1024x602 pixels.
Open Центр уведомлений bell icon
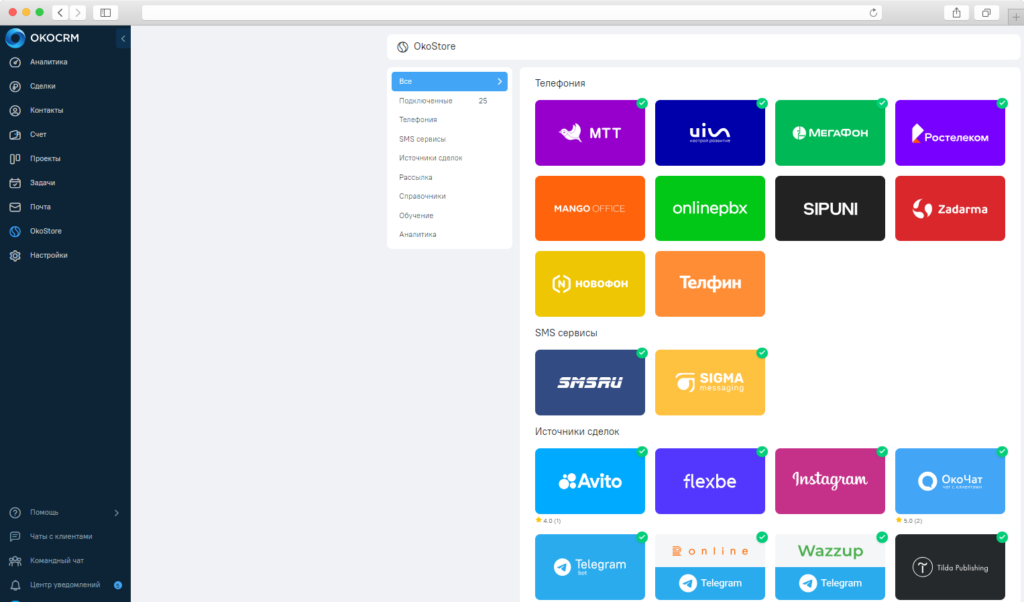tap(15, 584)
